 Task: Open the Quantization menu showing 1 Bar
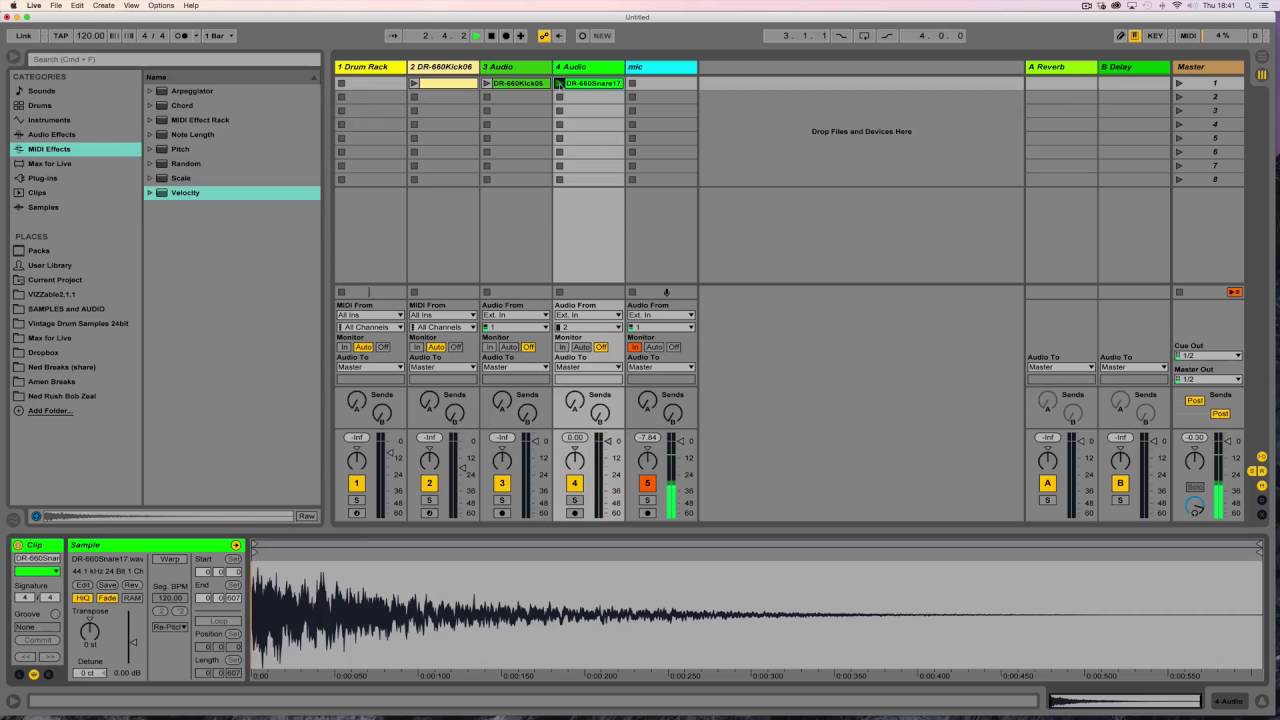[220, 36]
